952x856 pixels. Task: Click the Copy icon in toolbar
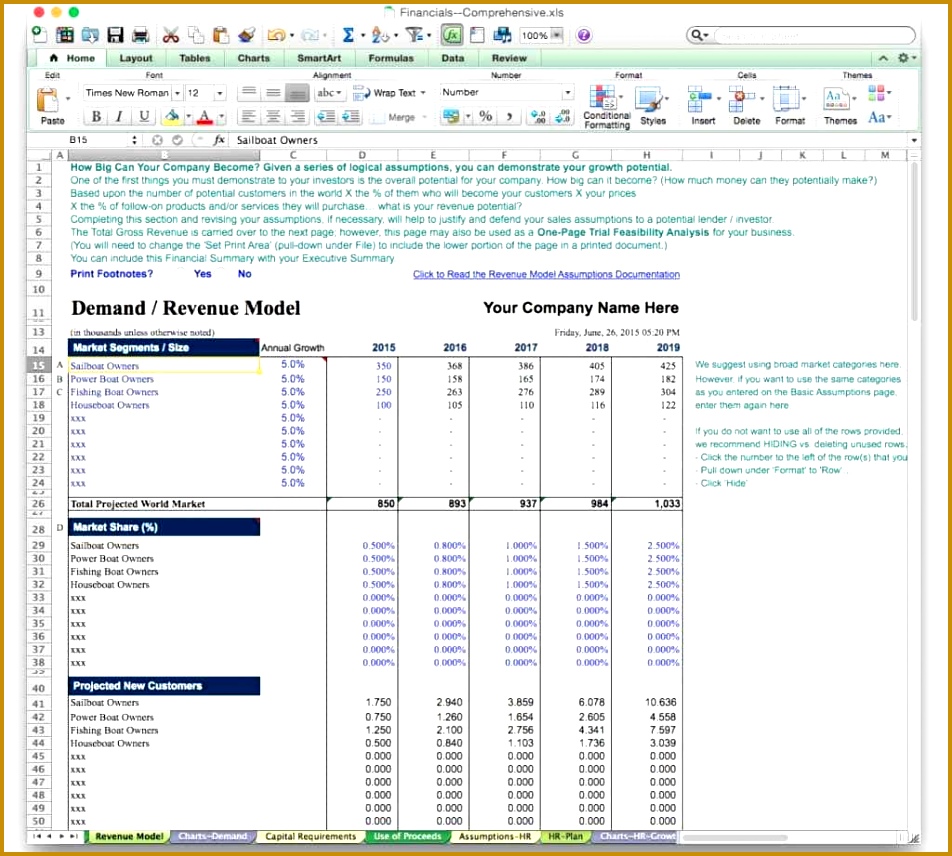(x=196, y=35)
